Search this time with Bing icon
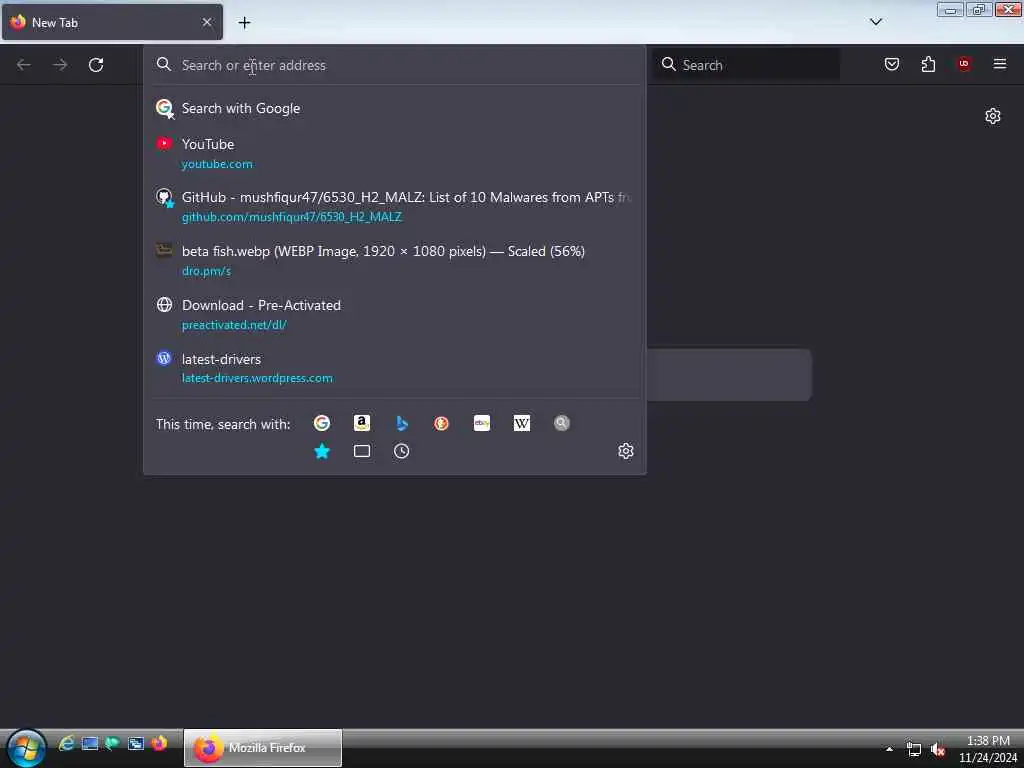The height and width of the screenshot is (768, 1024). click(402, 423)
